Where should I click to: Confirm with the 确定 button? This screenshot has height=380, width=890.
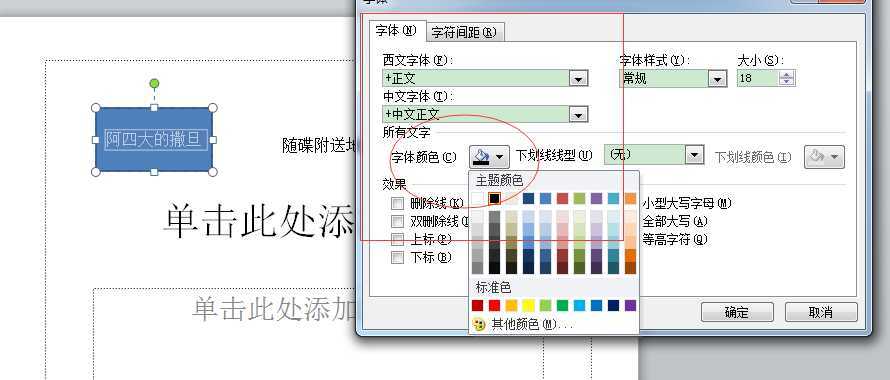click(x=737, y=312)
